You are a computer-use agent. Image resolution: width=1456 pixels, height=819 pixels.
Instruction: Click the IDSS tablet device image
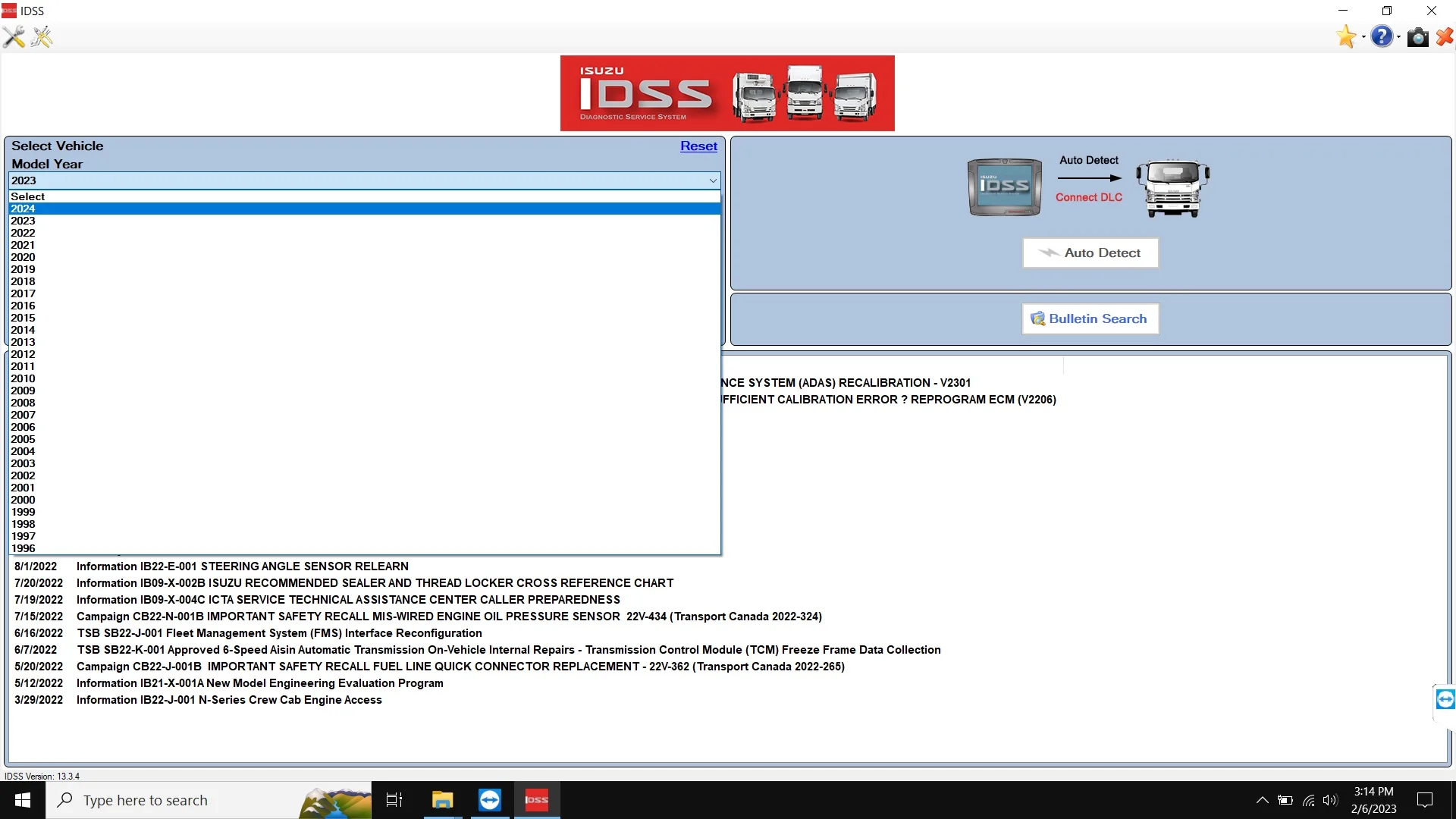coord(1005,187)
